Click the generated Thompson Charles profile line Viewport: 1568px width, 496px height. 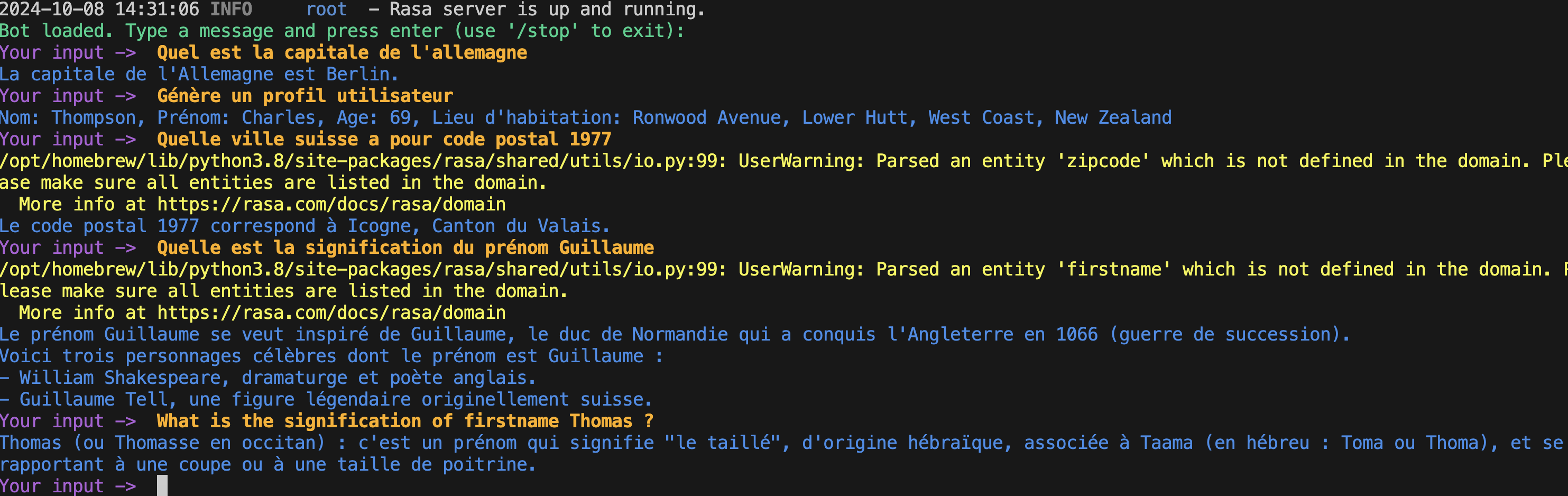584,117
